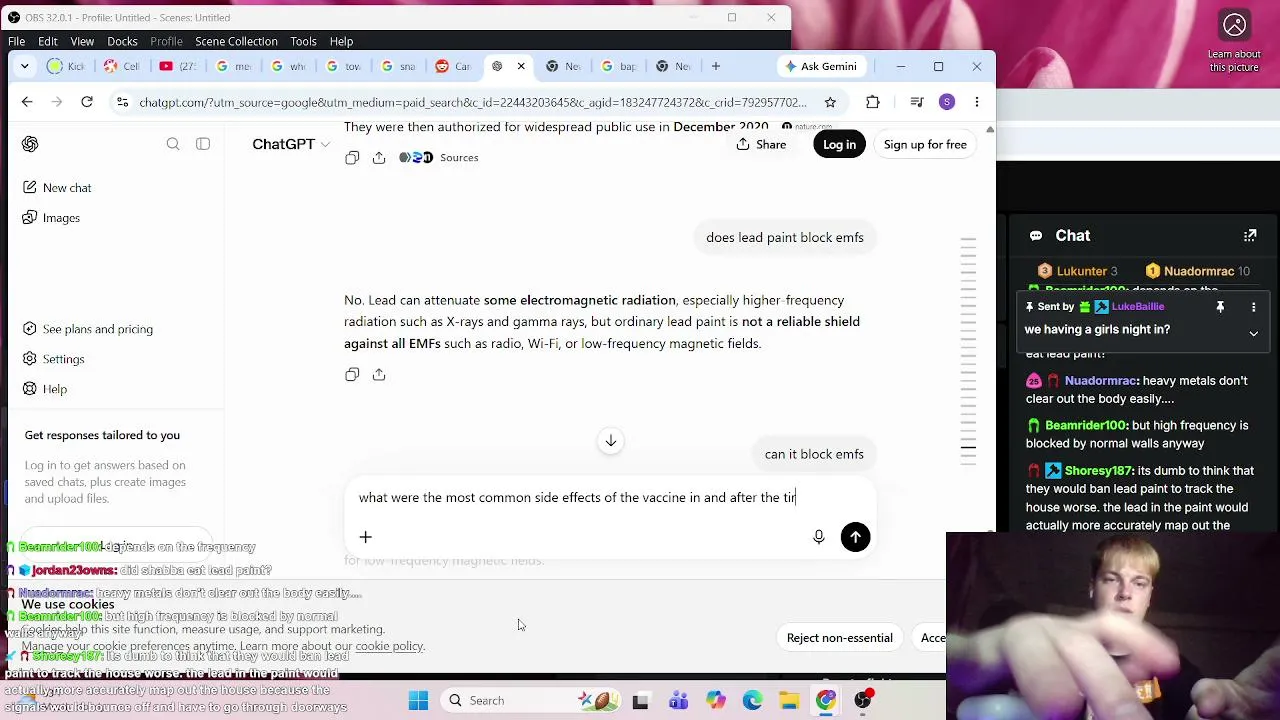The width and height of the screenshot is (1280, 720).
Task: Open Help in the ChatGPT sidebar
Action: [x=46, y=389]
